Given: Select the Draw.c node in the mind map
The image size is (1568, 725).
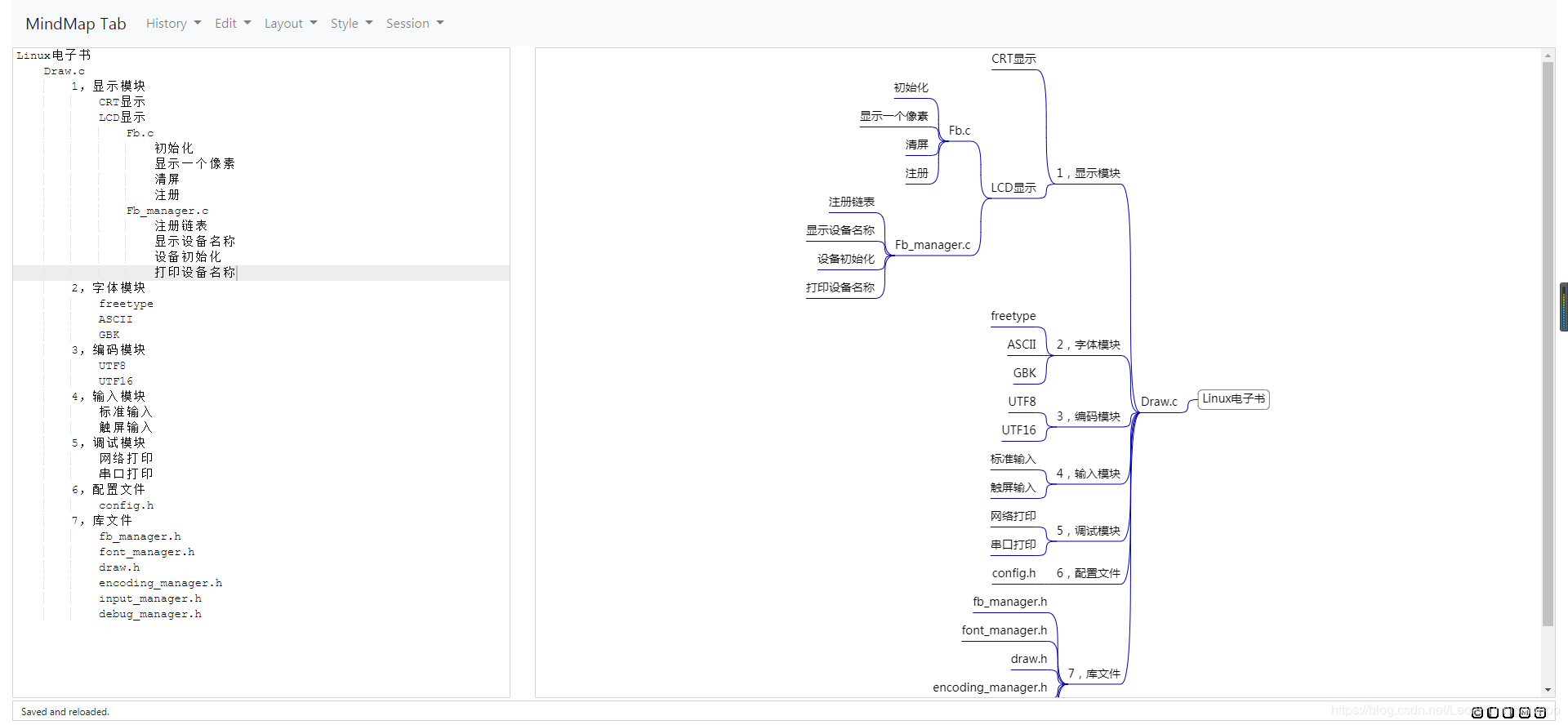Looking at the screenshot, I should tap(1159, 402).
